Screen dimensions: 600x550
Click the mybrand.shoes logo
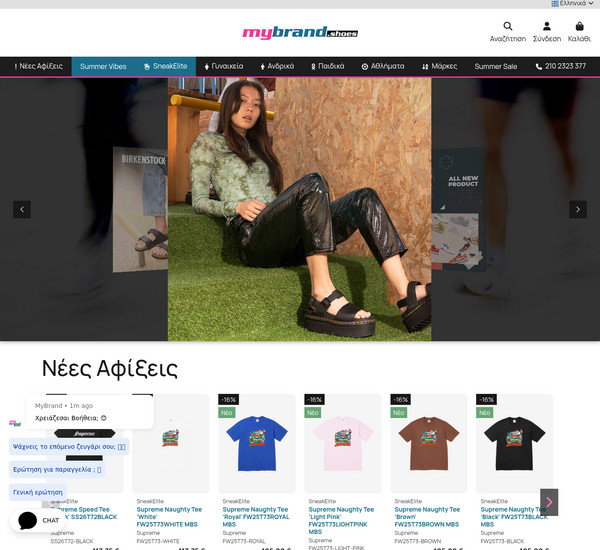pos(300,33)
